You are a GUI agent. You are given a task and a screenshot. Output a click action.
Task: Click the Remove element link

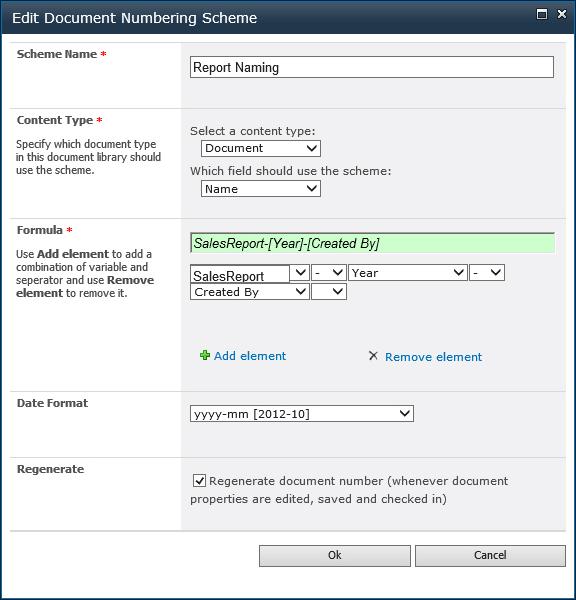pos(434,357)
